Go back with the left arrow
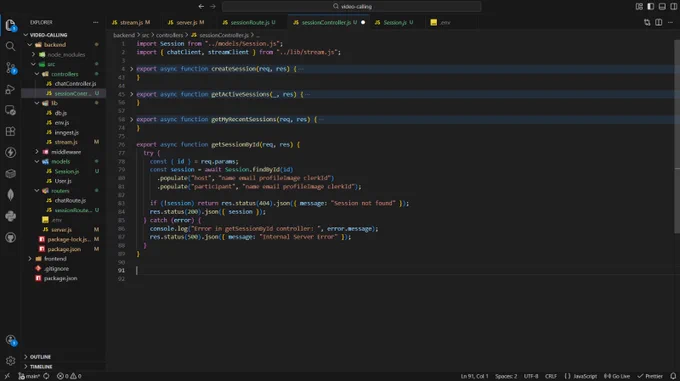 click(201, 7)
